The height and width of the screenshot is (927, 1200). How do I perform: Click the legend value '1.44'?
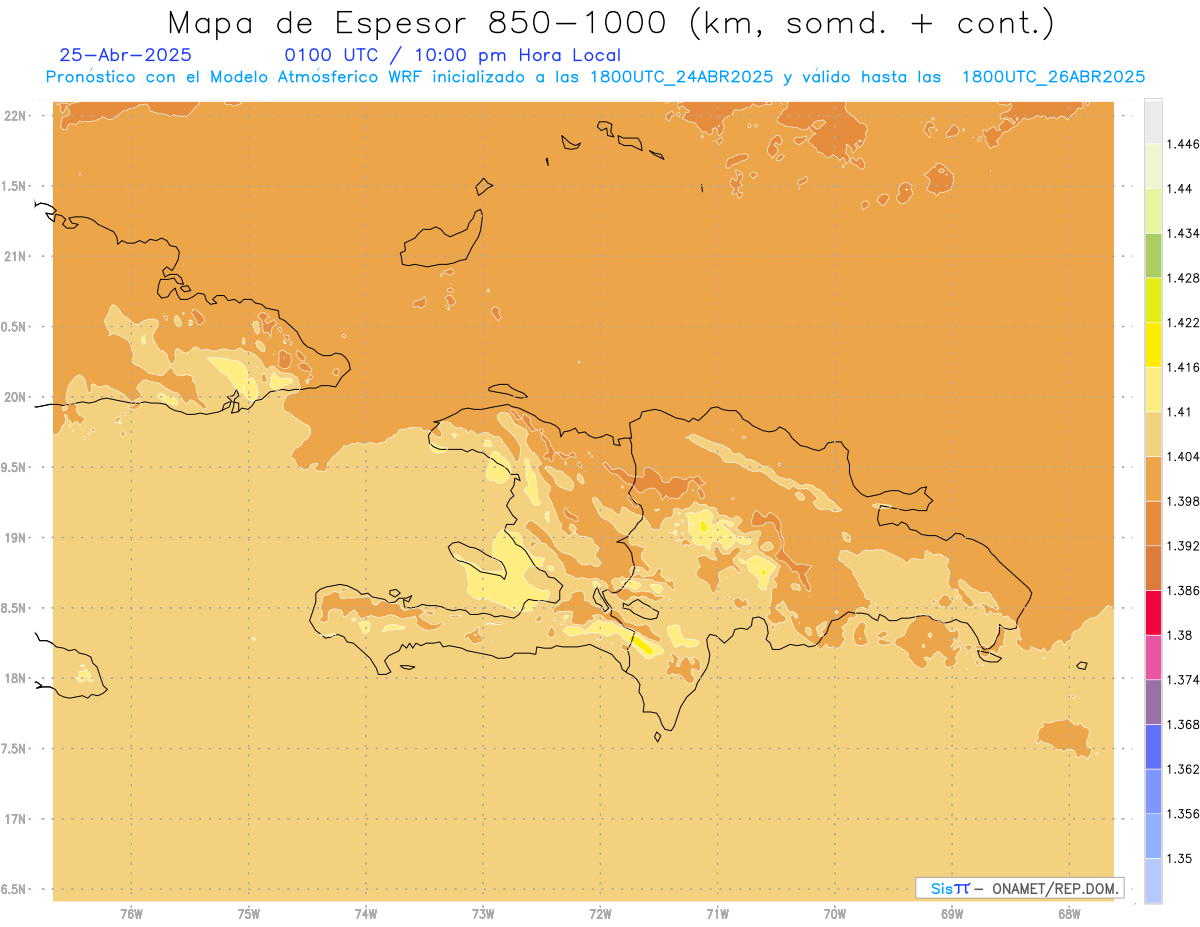point(1179,189)
